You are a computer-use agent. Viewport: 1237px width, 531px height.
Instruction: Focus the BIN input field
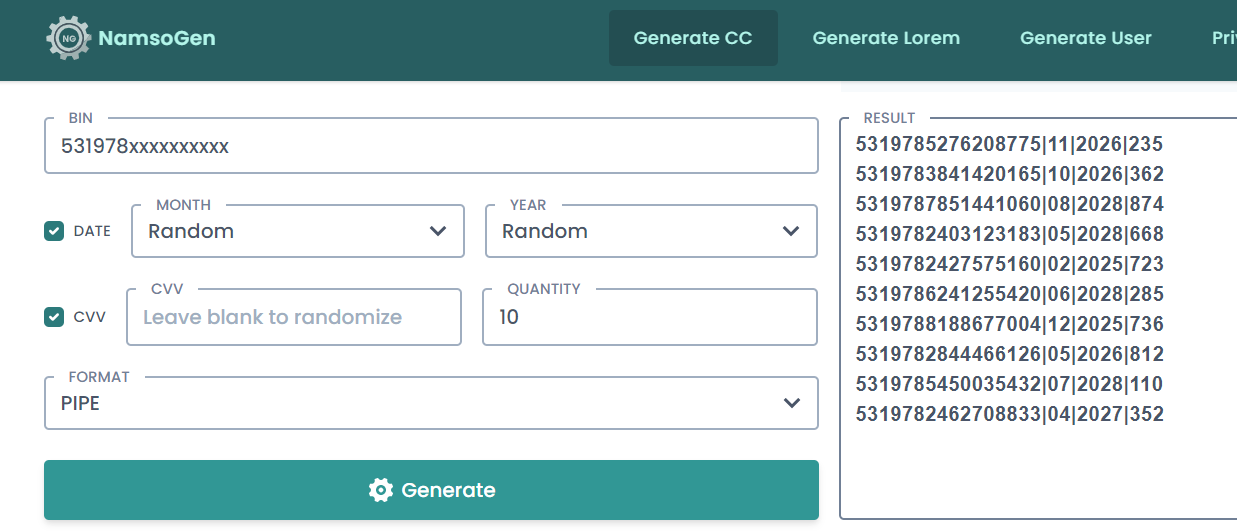431,146
